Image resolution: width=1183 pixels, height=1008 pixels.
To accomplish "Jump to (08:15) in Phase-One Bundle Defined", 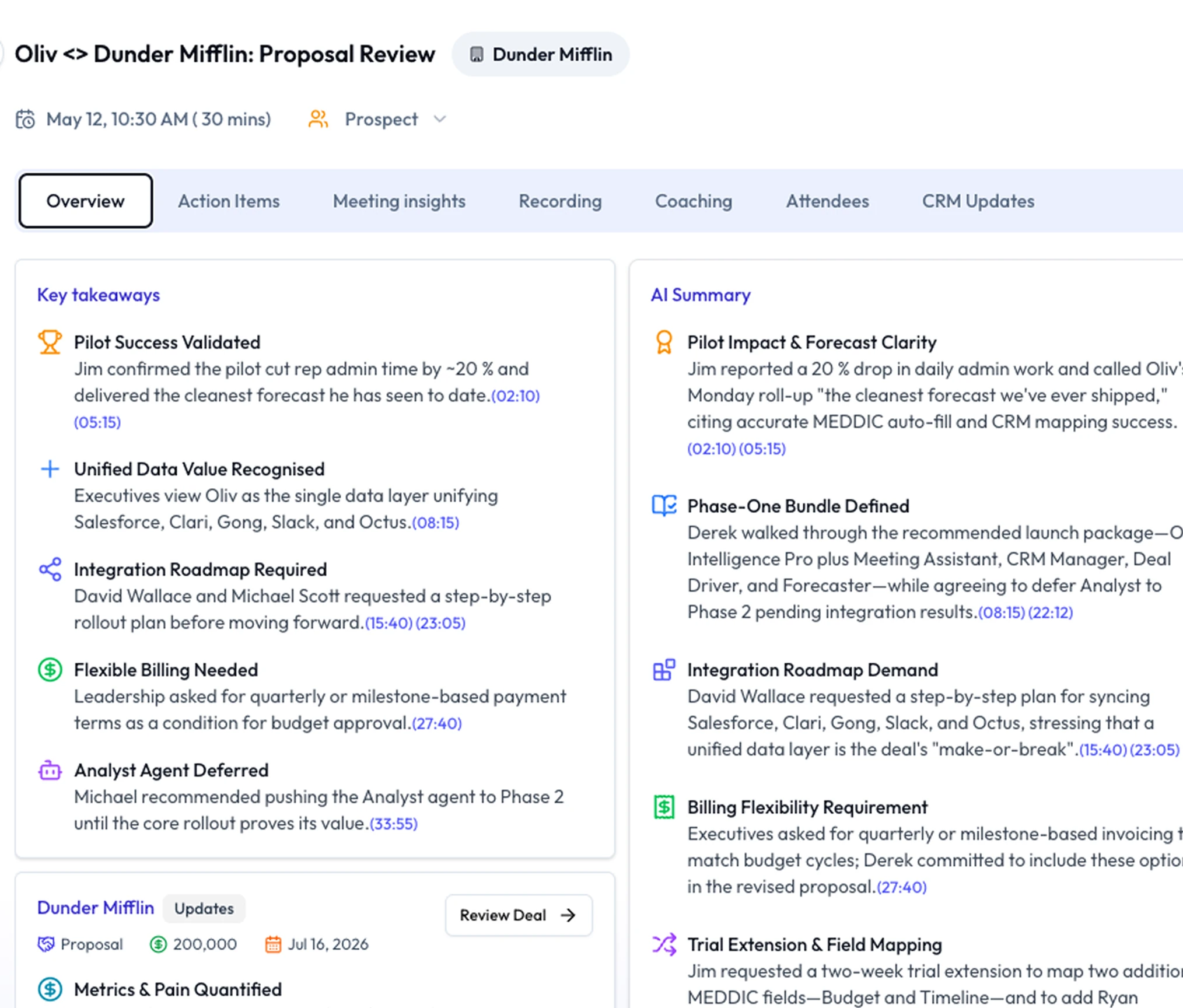I will pos(1002,612).
